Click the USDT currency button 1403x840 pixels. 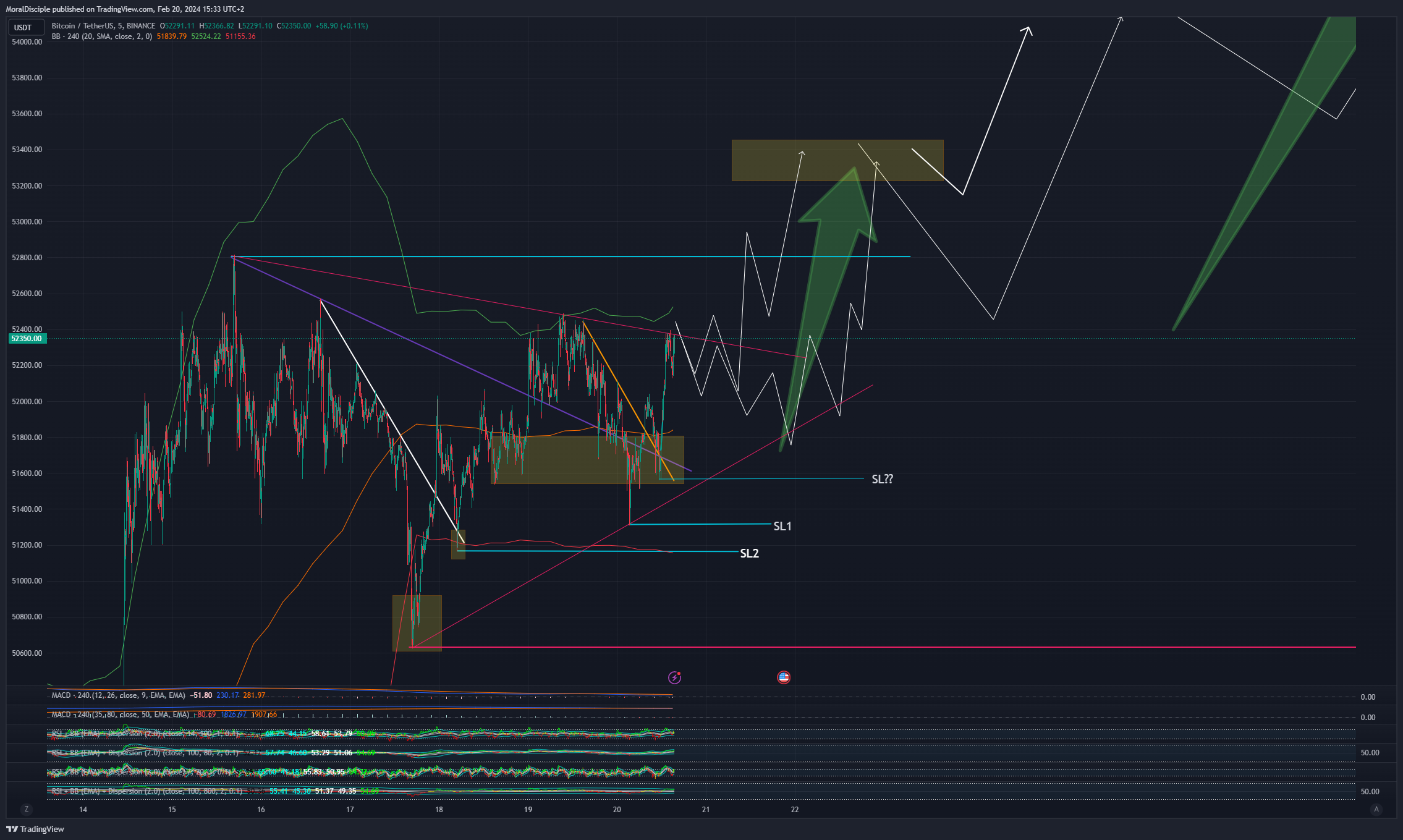[25, 27]
